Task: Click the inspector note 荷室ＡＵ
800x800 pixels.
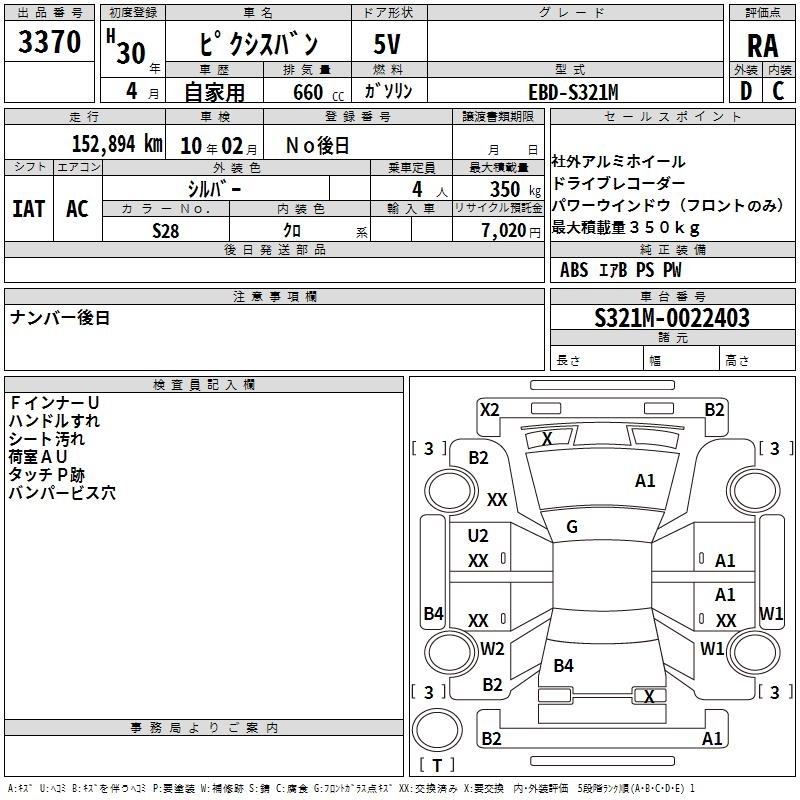Action: [38, 456]
